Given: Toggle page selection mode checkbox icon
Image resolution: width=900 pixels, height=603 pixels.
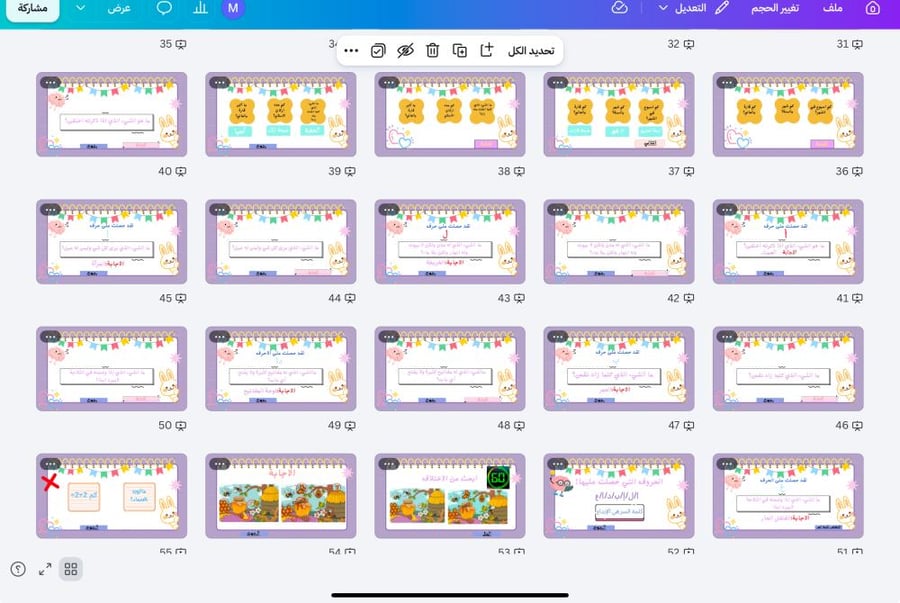Looking at the screenshot, I should pos(378,50).
